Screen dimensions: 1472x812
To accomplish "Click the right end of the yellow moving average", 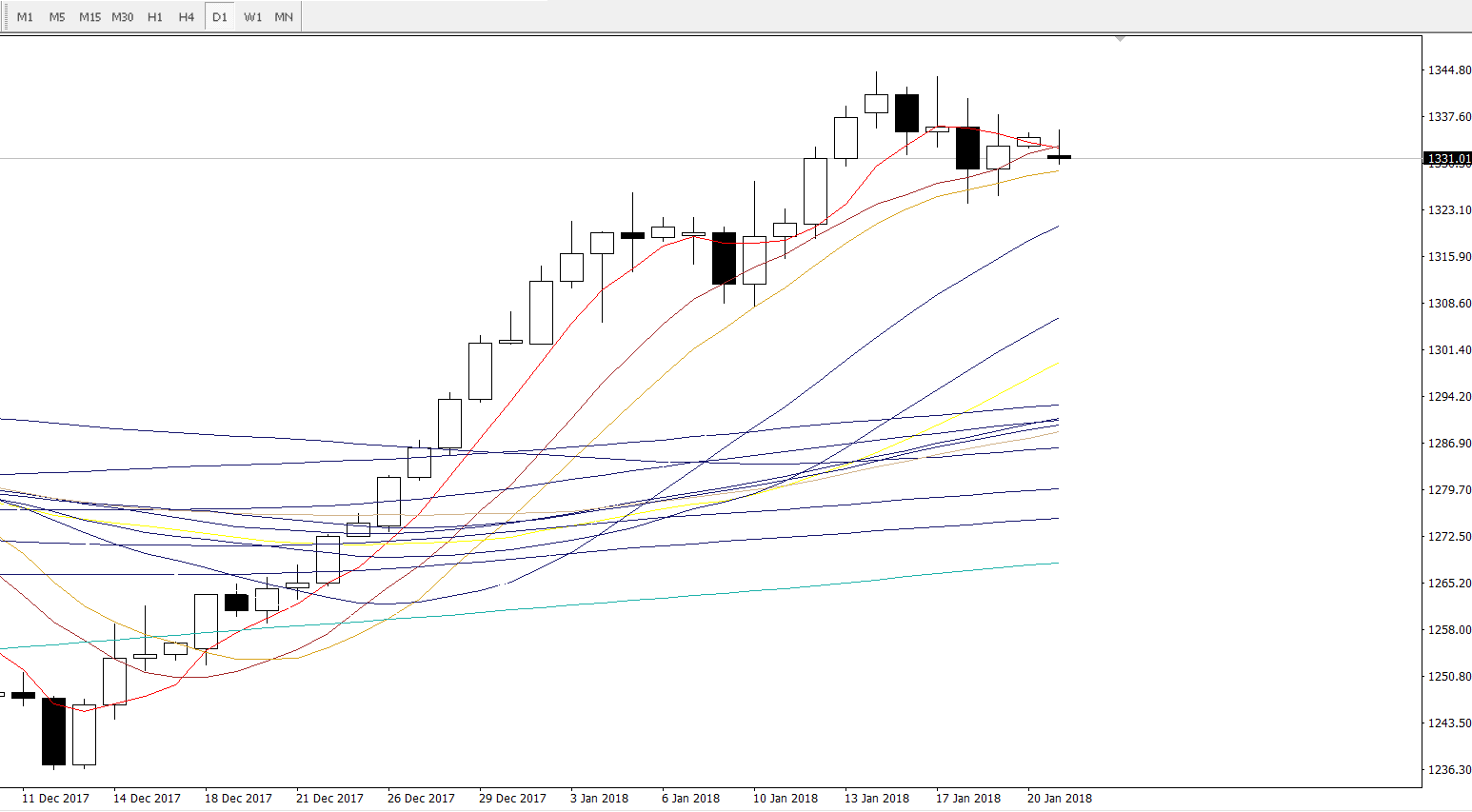I will click(x=1056, y=364).
